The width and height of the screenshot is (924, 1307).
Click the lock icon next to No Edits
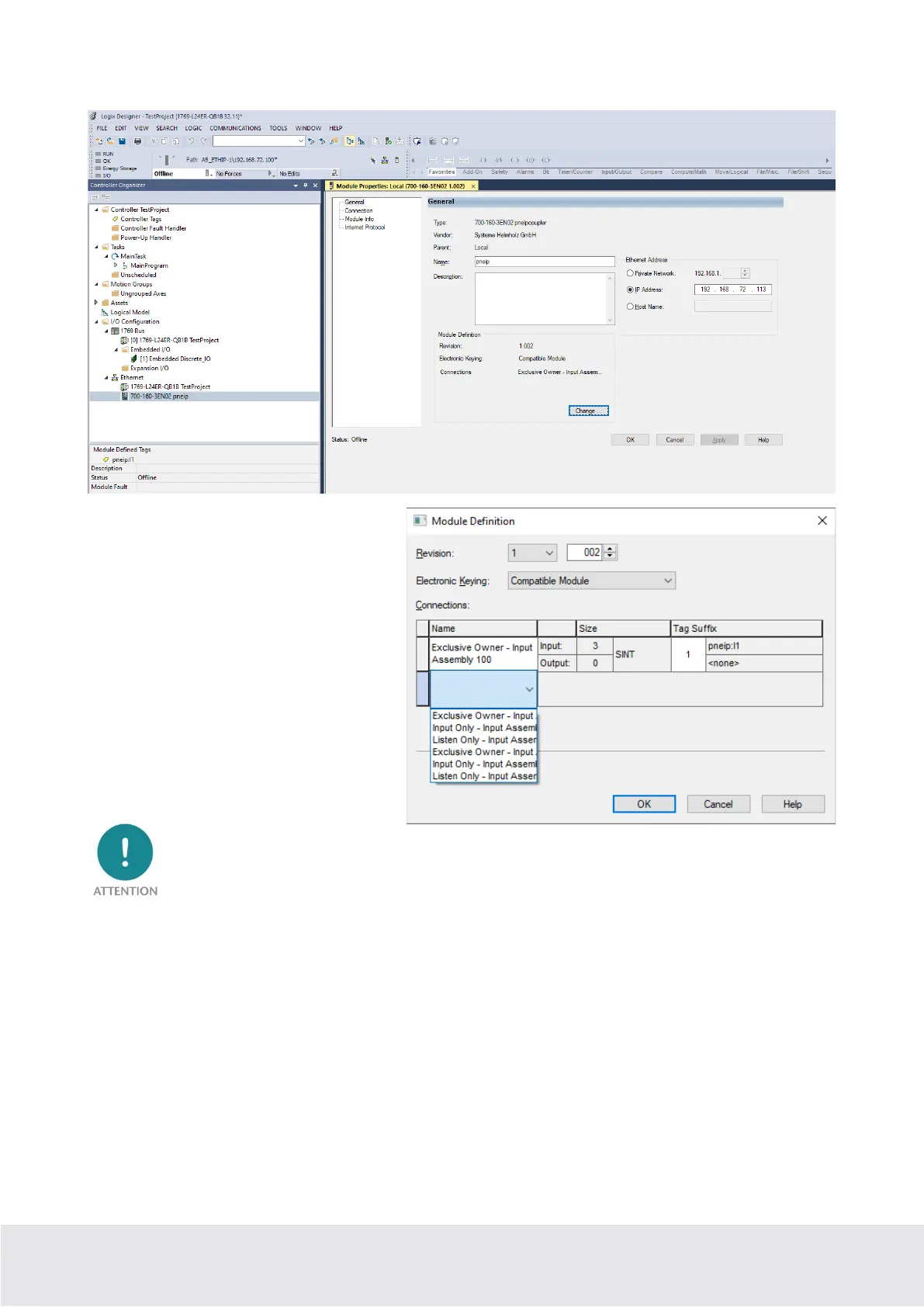[x=334, y=174]
